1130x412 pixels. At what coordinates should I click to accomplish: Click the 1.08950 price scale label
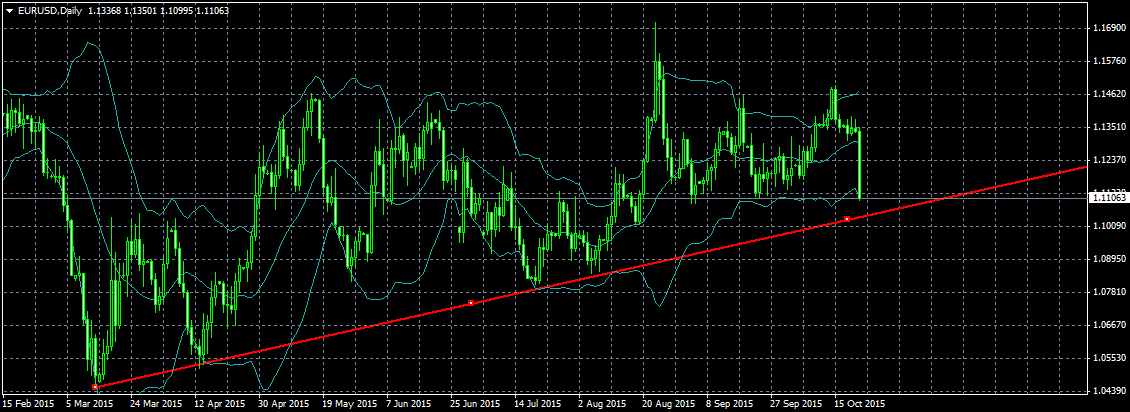coord(1108,259)
